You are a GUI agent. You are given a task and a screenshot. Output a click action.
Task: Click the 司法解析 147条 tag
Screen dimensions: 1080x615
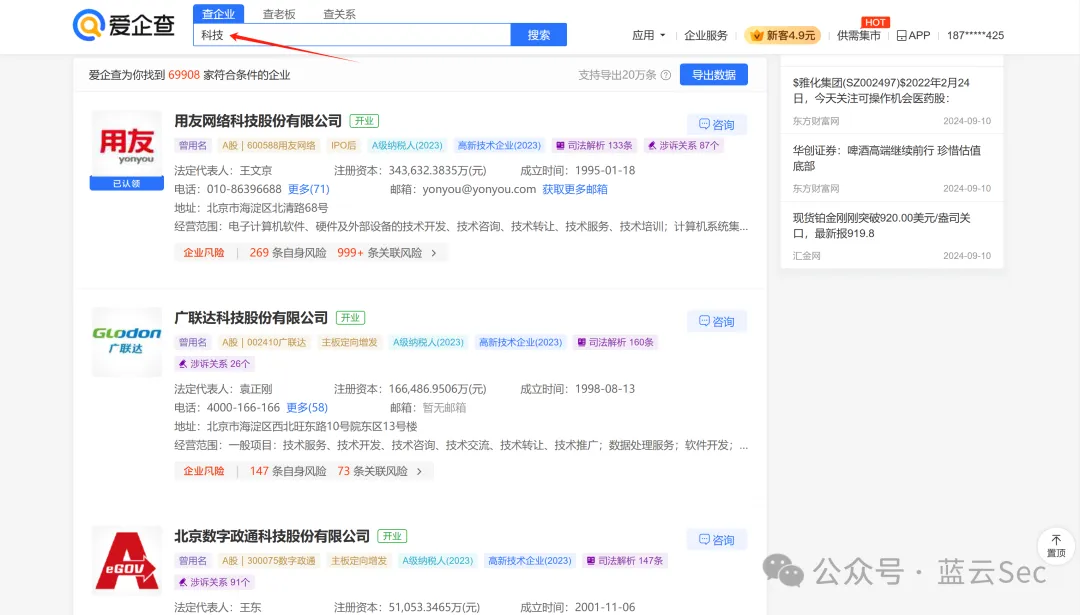[625, 561]
